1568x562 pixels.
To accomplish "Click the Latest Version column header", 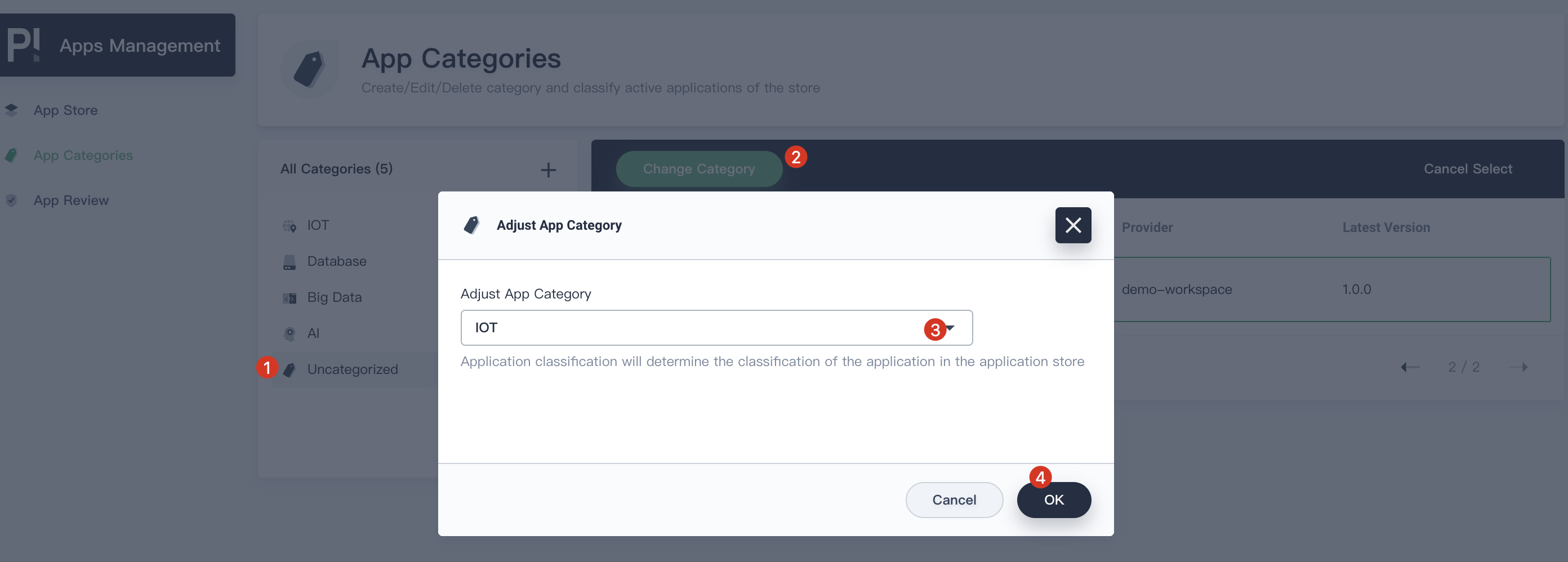I will (x=1386, y=227).
